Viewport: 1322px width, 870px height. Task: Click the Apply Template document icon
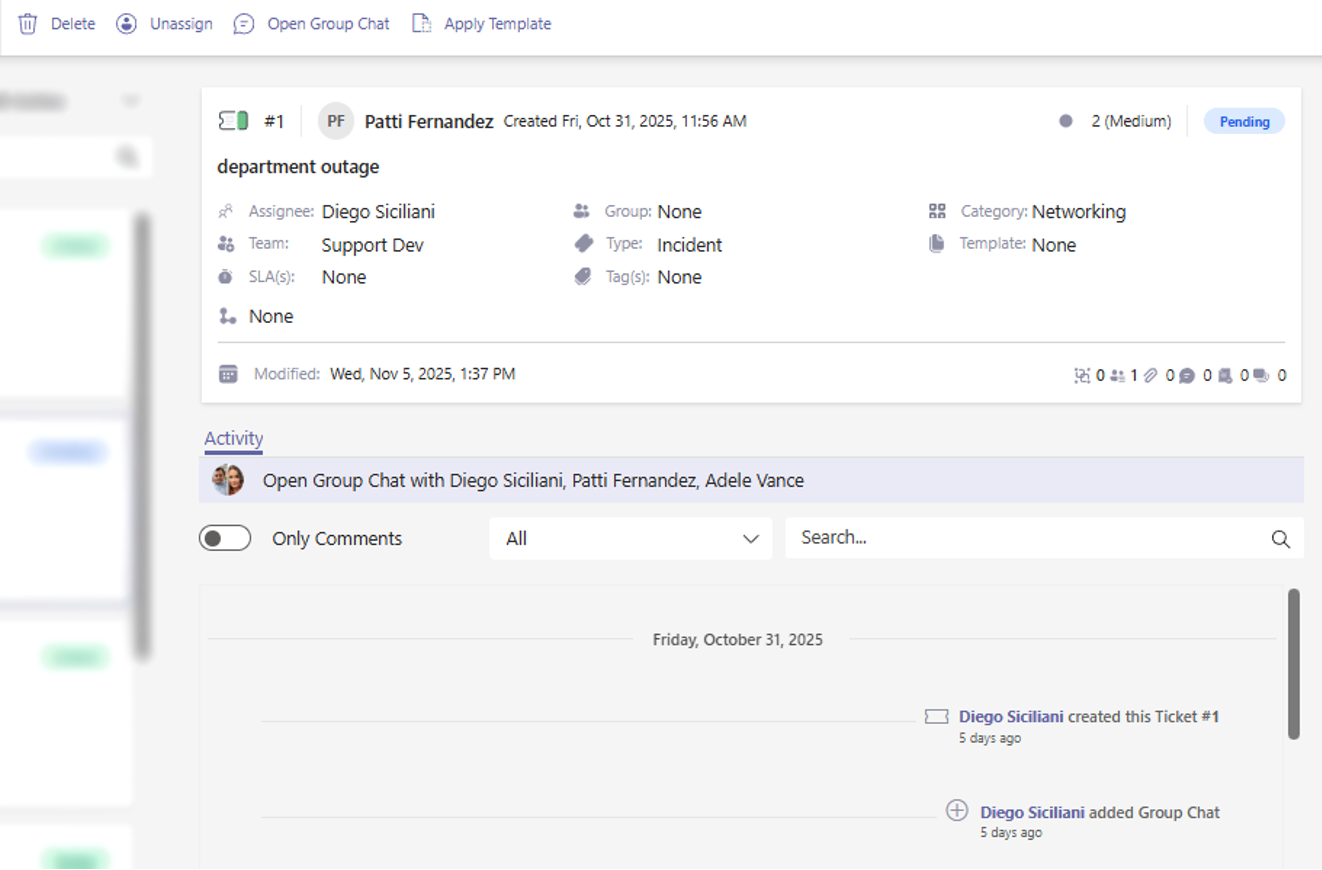[422, 24]
